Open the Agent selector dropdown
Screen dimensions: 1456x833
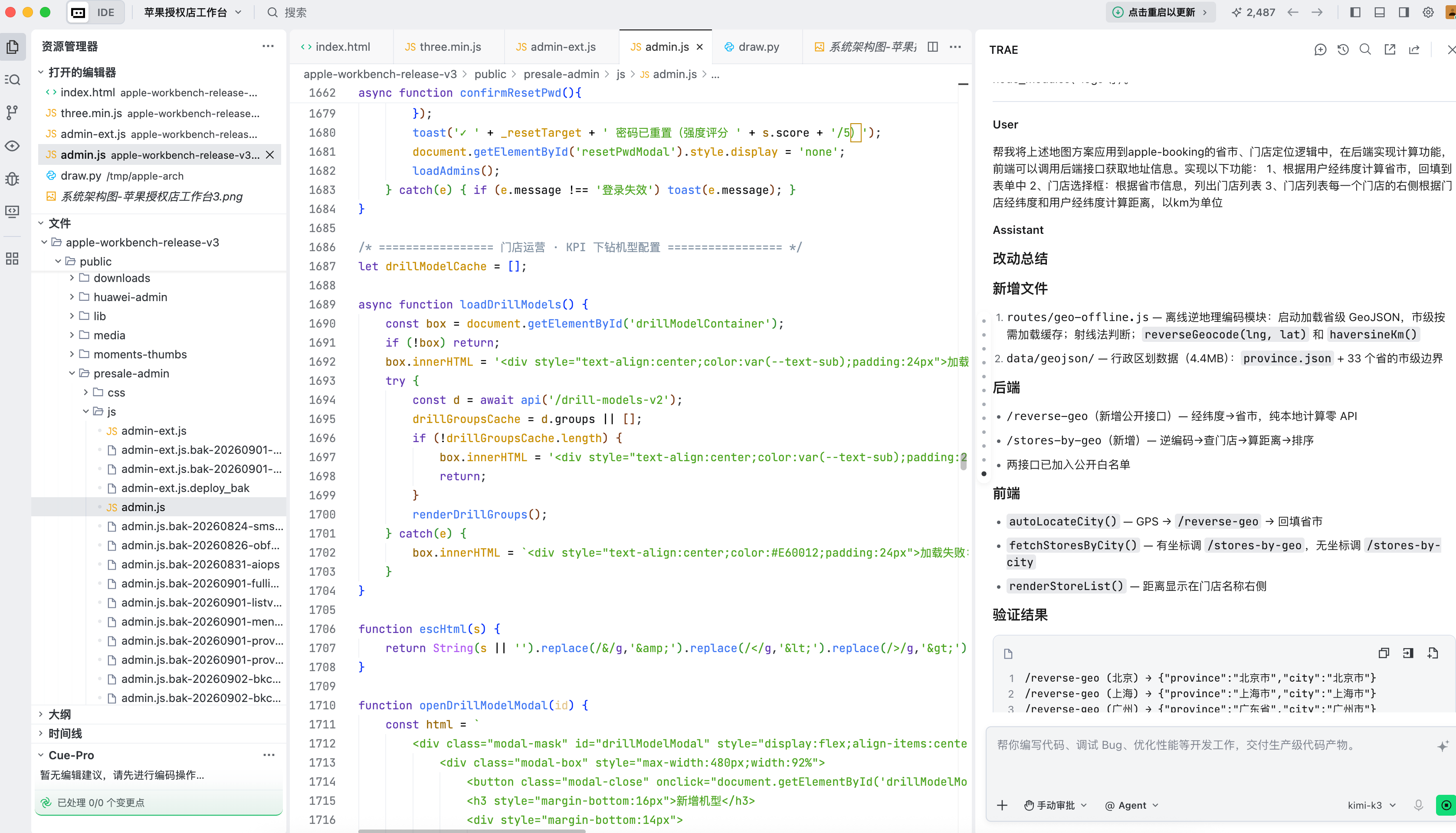click(1131, 806)
